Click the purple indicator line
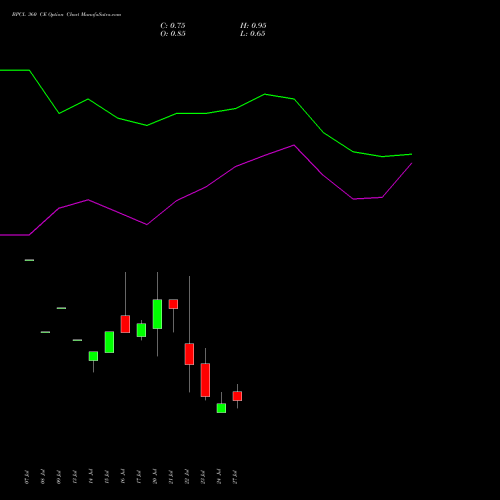The height and width of the screenshot is (500, 500). click(x=206, y=187)
